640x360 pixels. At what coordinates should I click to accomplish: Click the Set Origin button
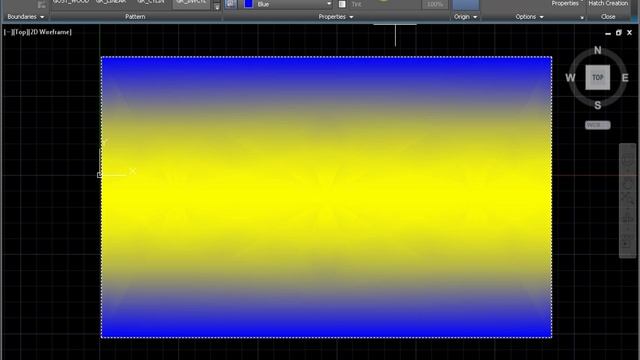(466, 5)
